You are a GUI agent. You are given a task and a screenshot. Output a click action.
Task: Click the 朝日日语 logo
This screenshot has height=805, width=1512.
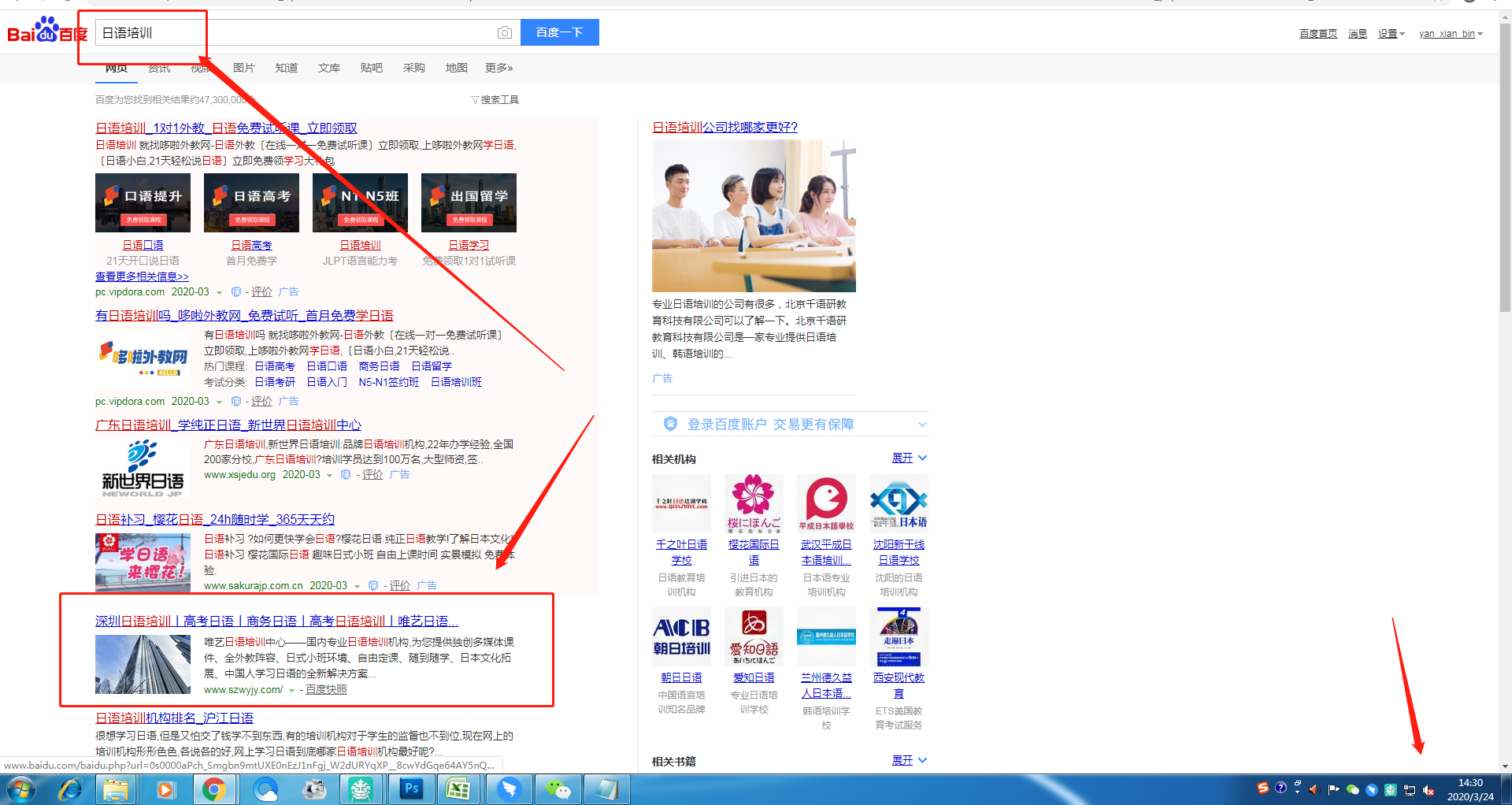point(681,636)
